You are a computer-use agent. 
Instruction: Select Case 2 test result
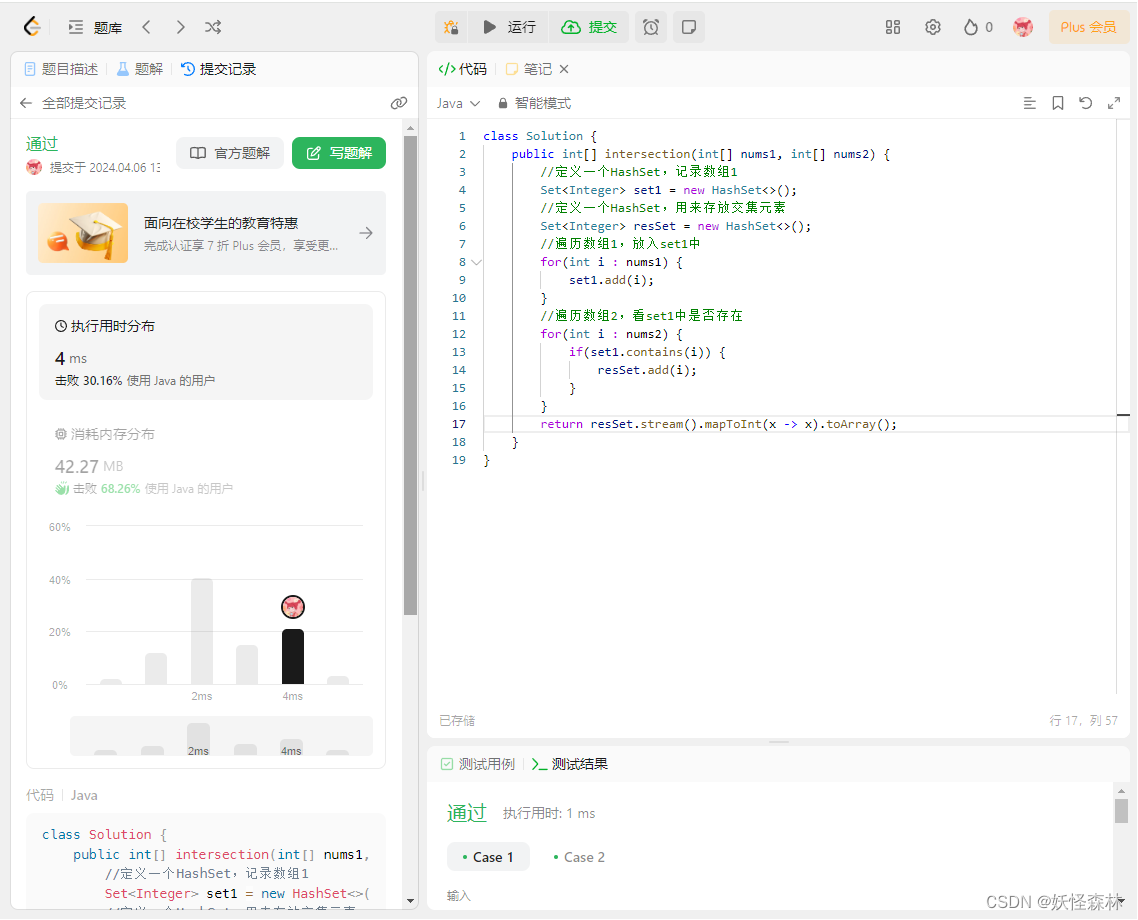click(x=579, y=857)
